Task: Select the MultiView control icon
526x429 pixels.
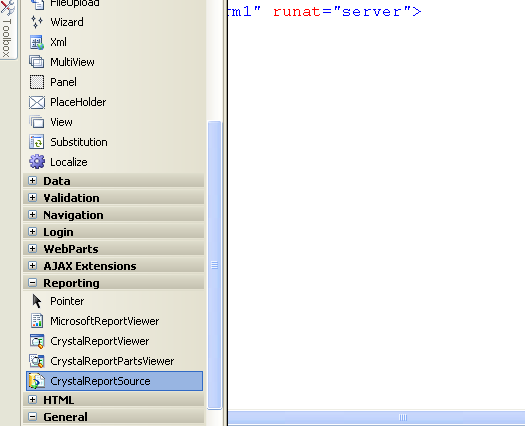Action: coord(37,62)
